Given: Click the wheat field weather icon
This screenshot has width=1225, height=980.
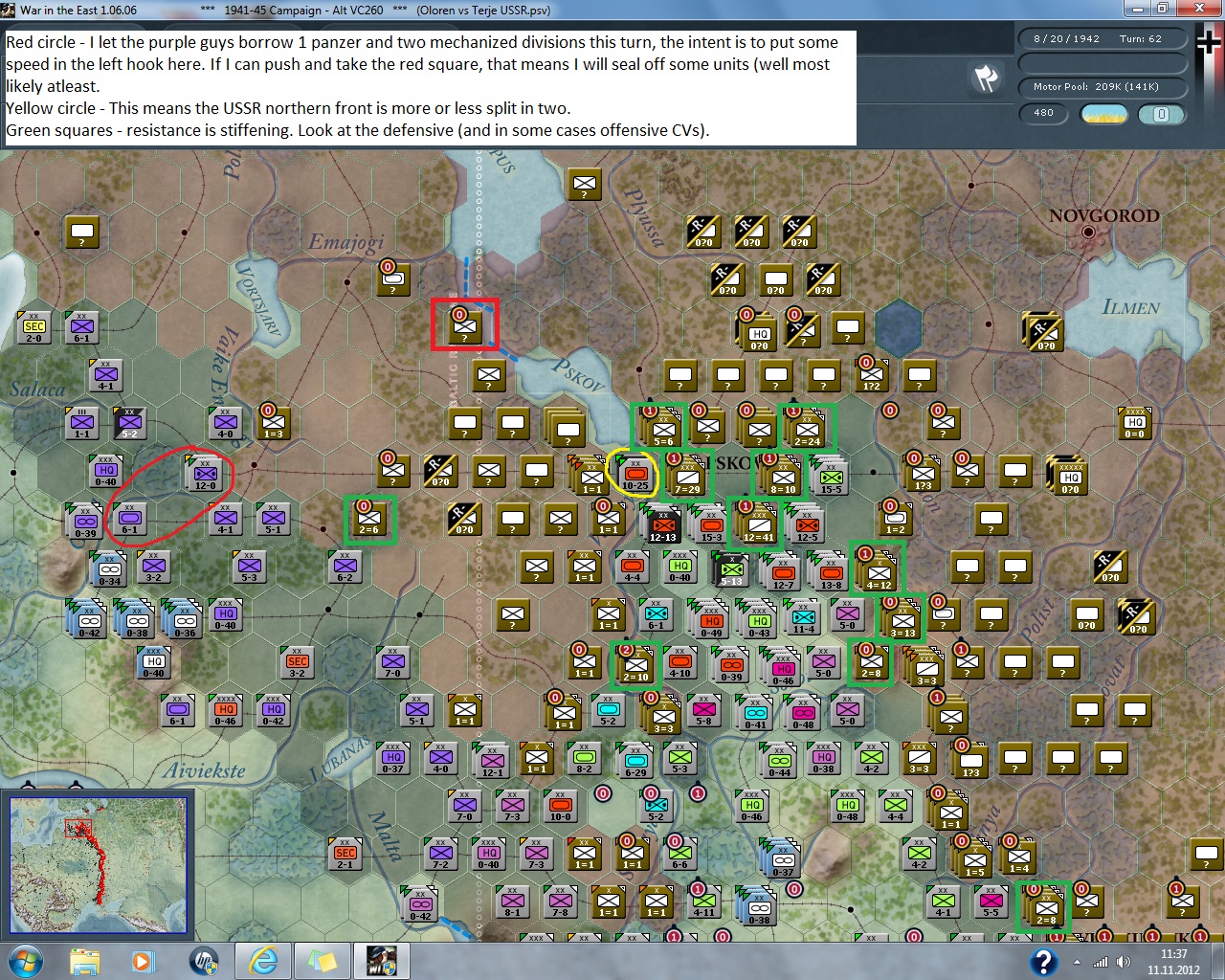Looking at the screenshot, I should click(x=1103, y=114).
